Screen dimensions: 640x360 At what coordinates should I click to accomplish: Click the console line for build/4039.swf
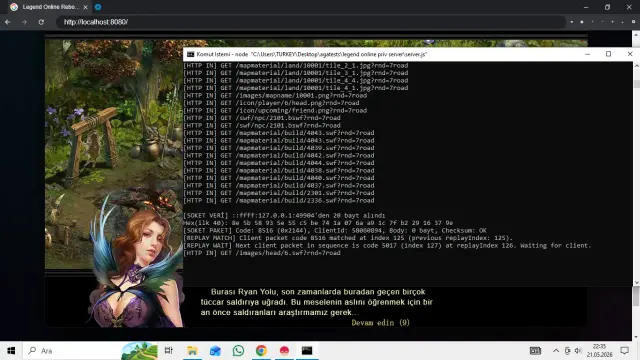click(279, 148)
